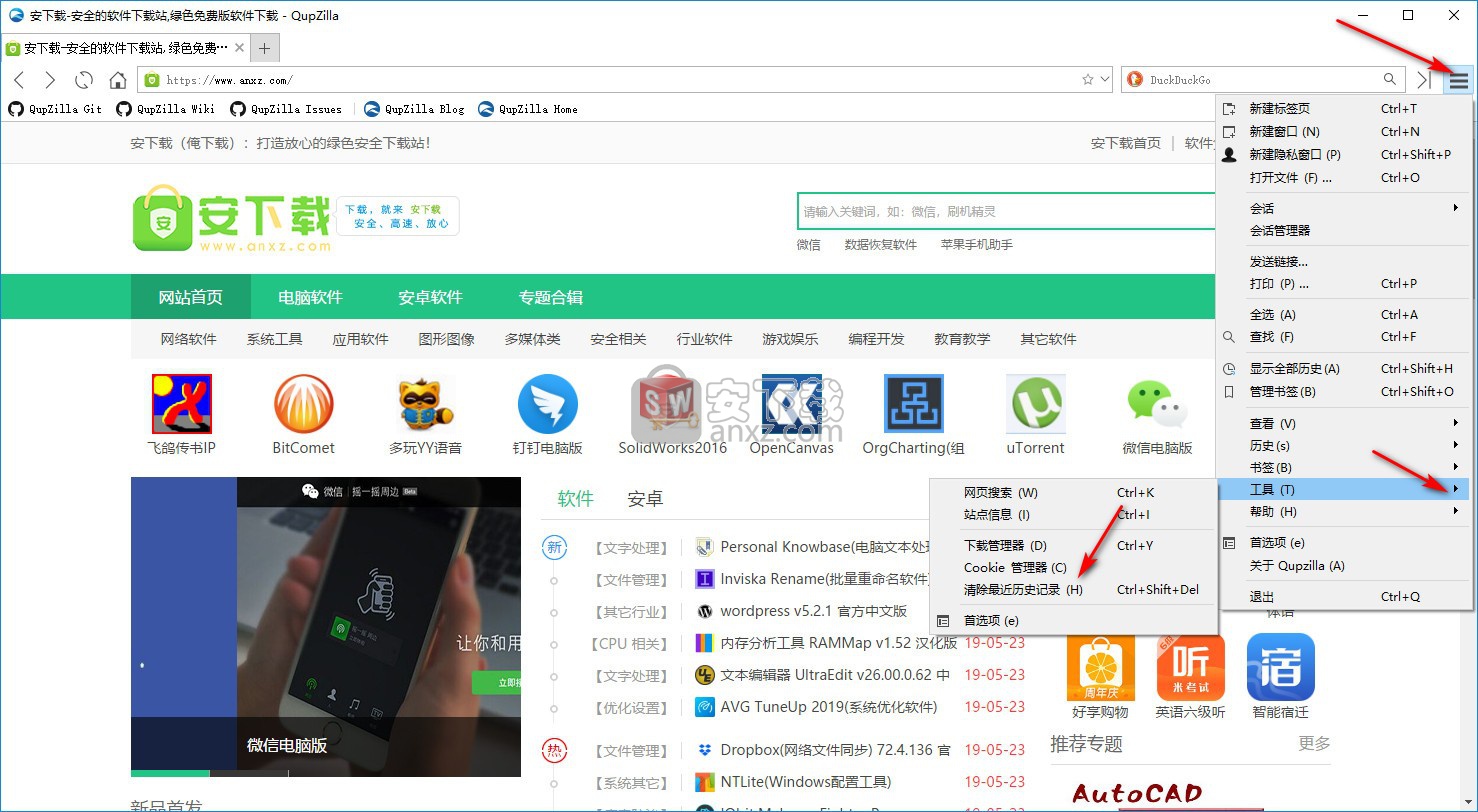Bookmark the page with the star icon

click(1088, 79)
